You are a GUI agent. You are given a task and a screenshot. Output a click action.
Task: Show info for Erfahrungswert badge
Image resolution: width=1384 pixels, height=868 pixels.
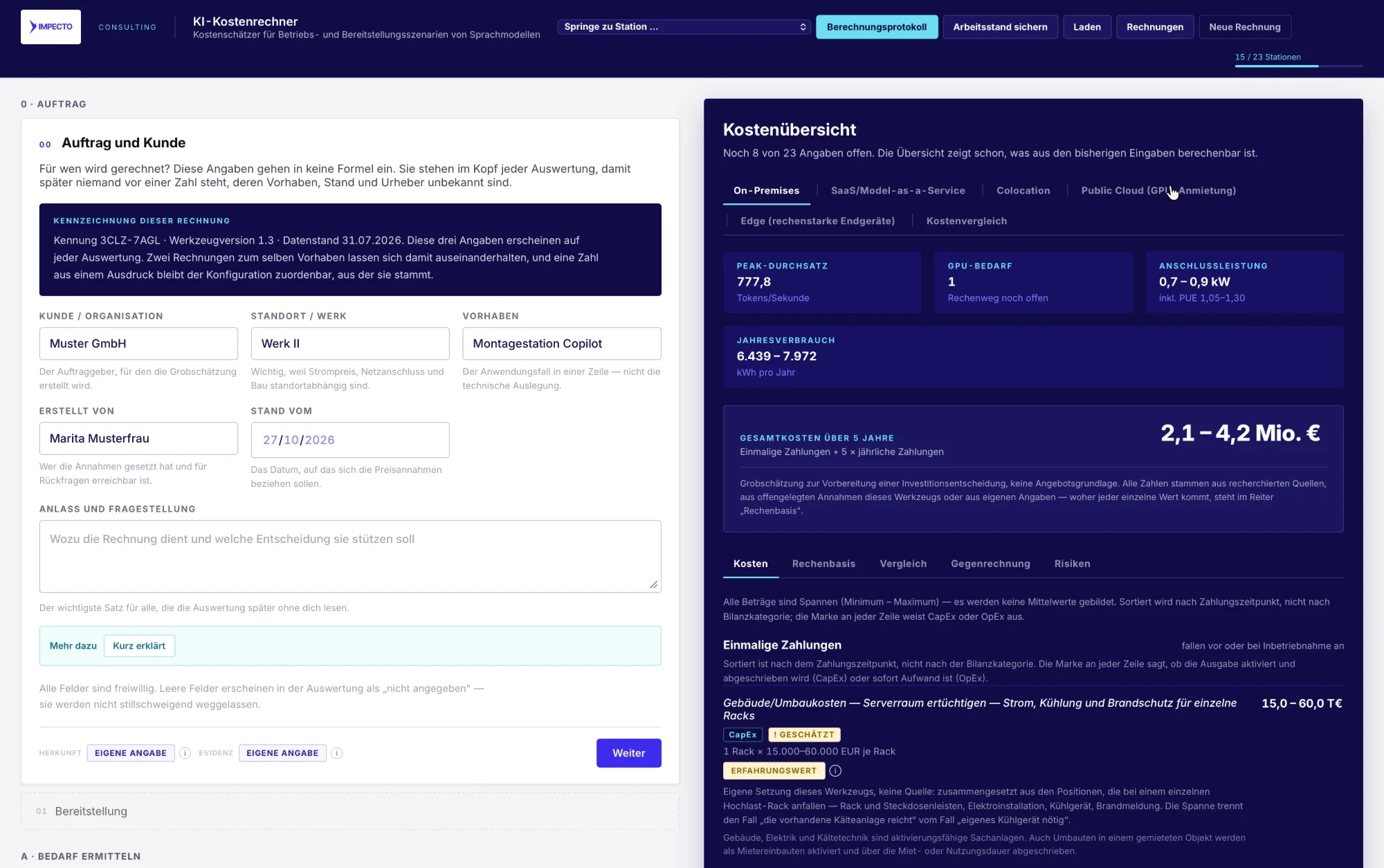click(x=835, y=770)
